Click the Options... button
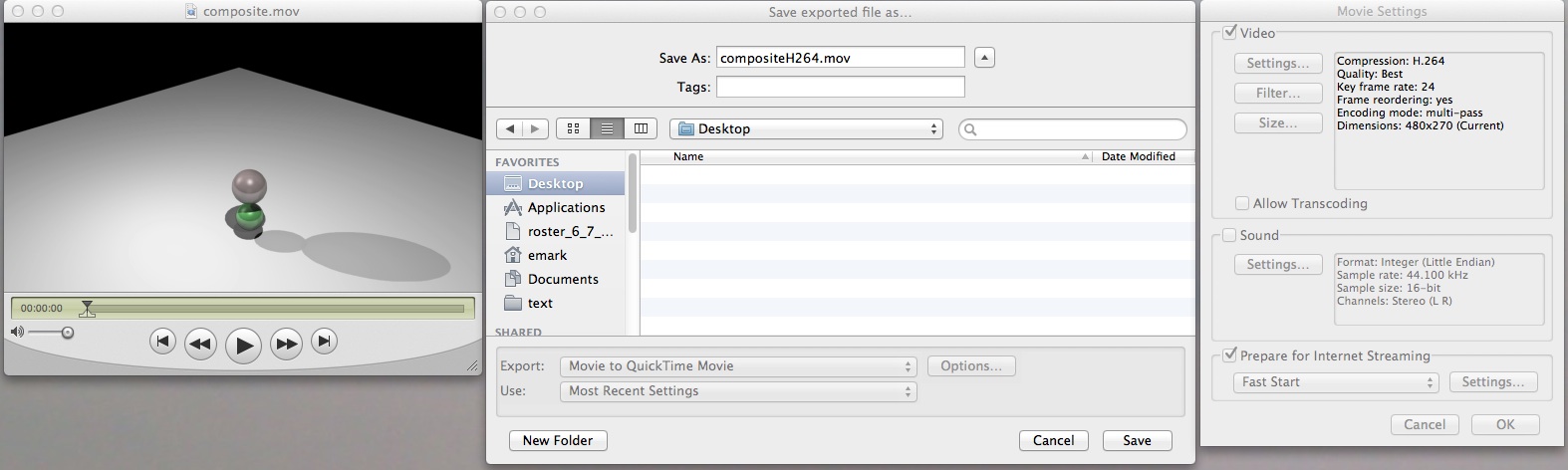 coord(971,365)
